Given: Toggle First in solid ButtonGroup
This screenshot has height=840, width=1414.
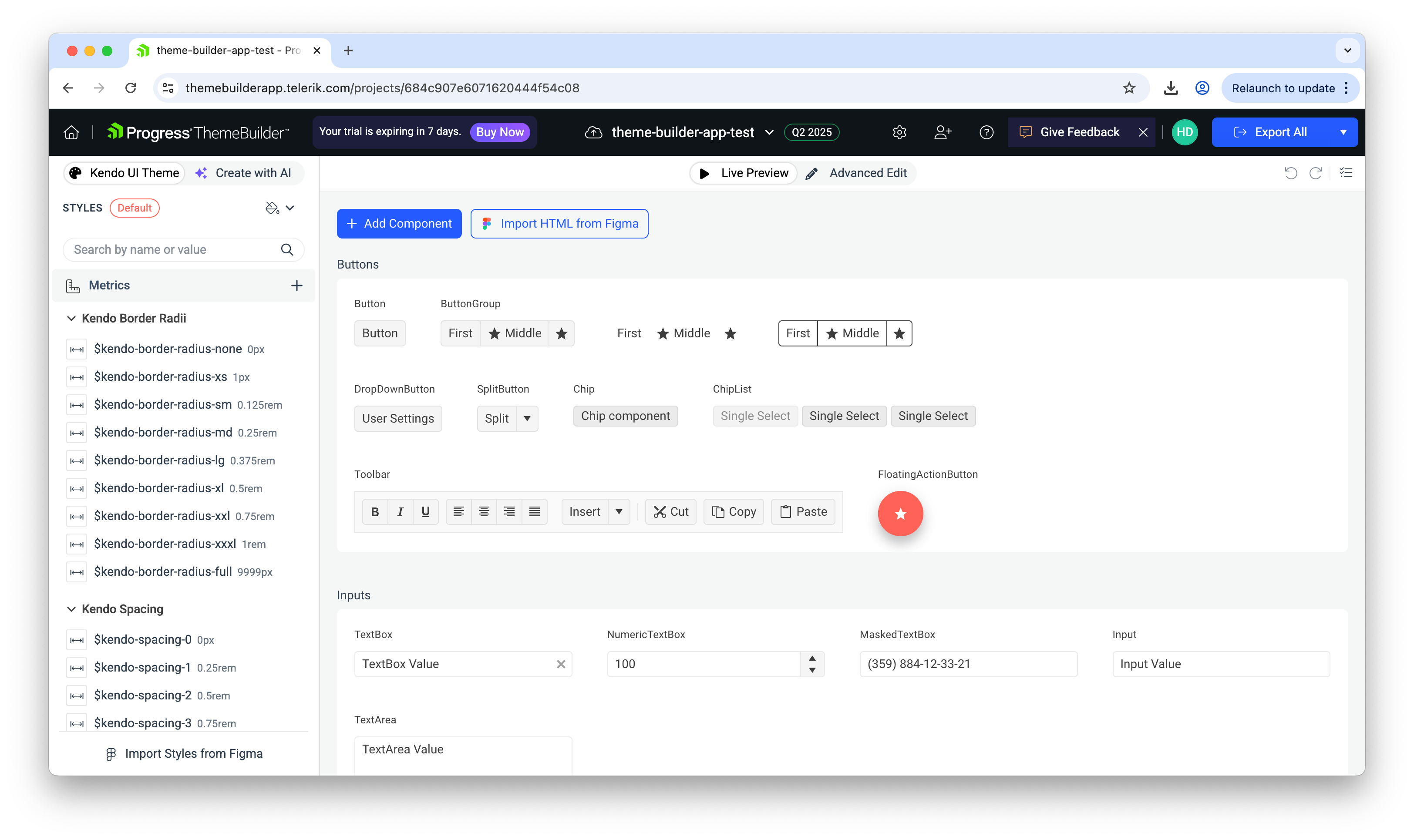Looking at the screenshot, I should (460, 333).
